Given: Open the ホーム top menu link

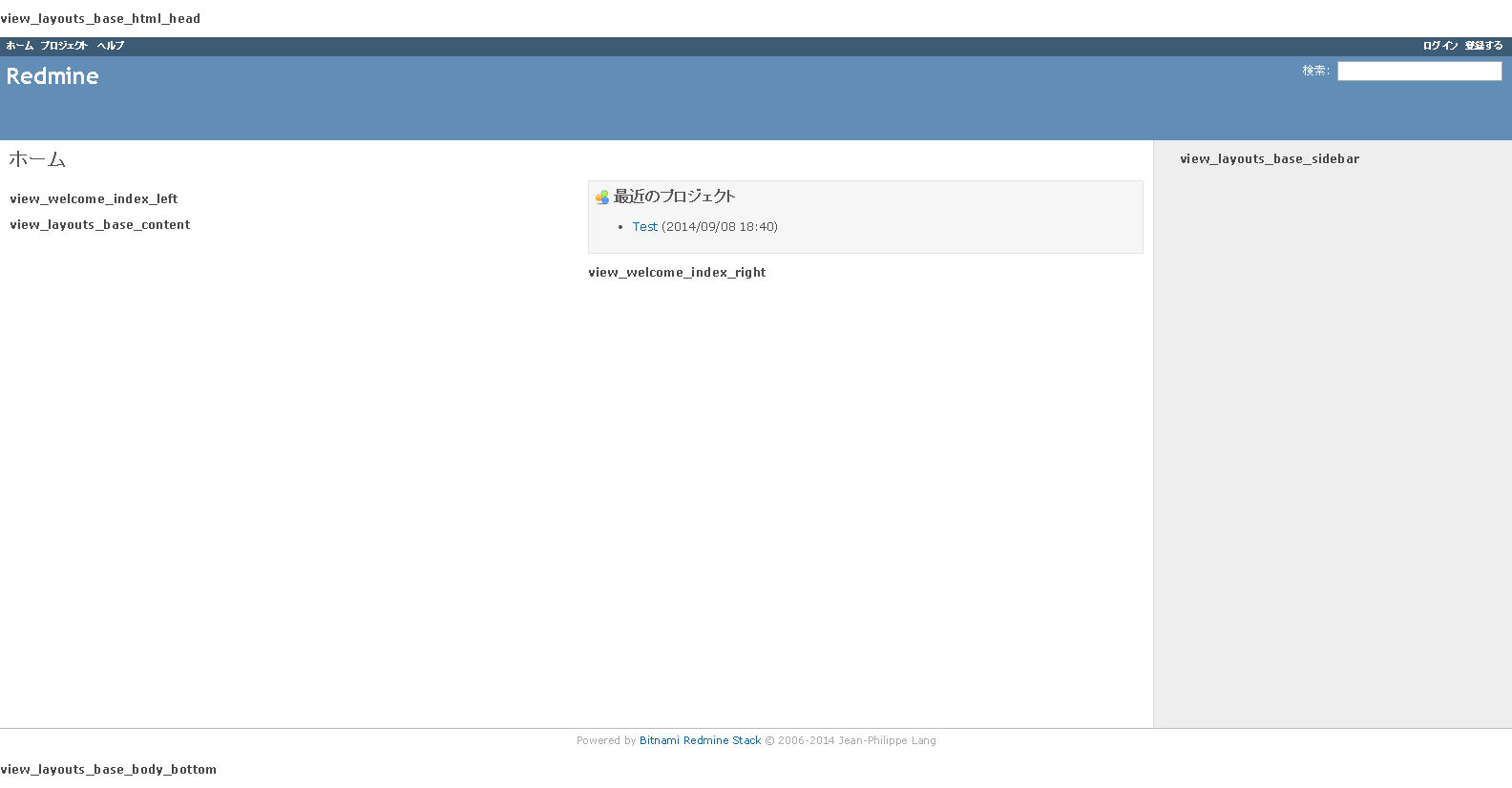Looking at the screenshot, I should click(x=19, y=46).
